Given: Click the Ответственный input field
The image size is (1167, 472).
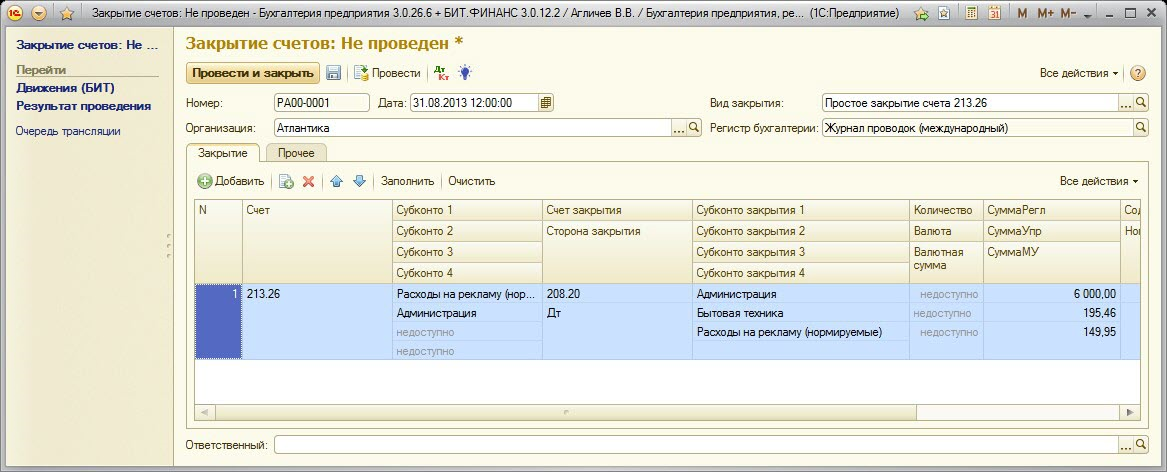Looking at the screenshot, I should pos(695,444).
